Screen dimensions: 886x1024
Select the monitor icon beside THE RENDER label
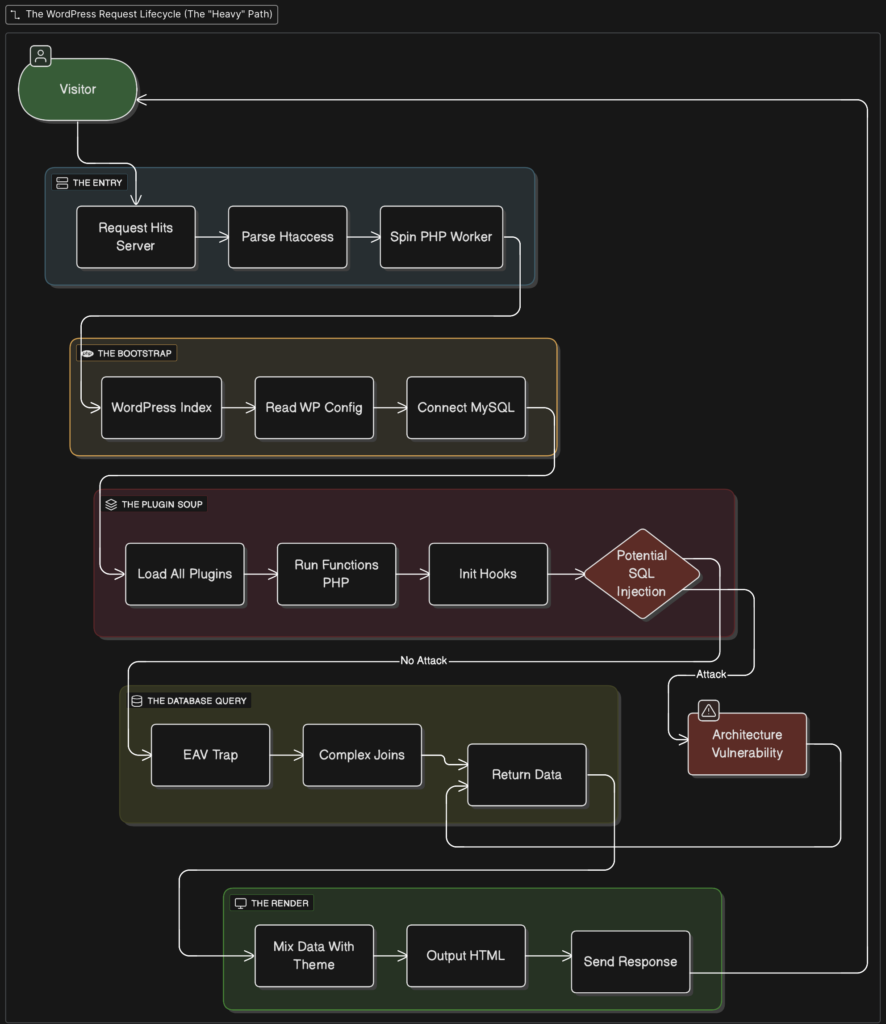pyautogui.click(x=240, y=903)
